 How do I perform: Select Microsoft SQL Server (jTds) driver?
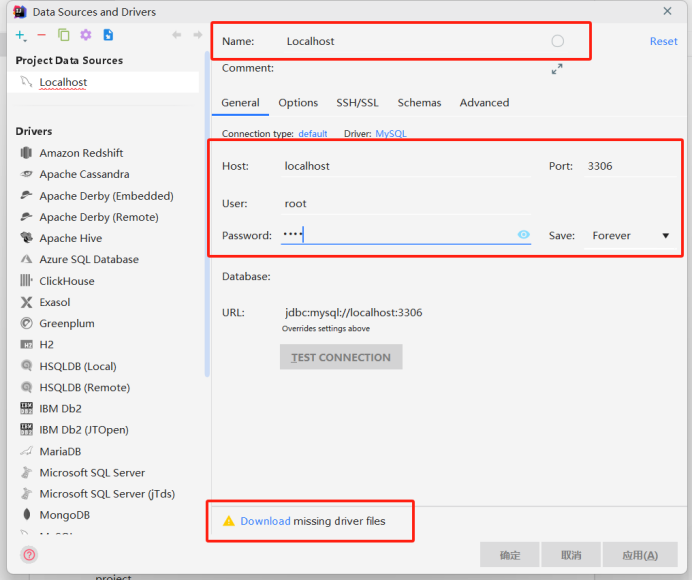coord(107,493)
